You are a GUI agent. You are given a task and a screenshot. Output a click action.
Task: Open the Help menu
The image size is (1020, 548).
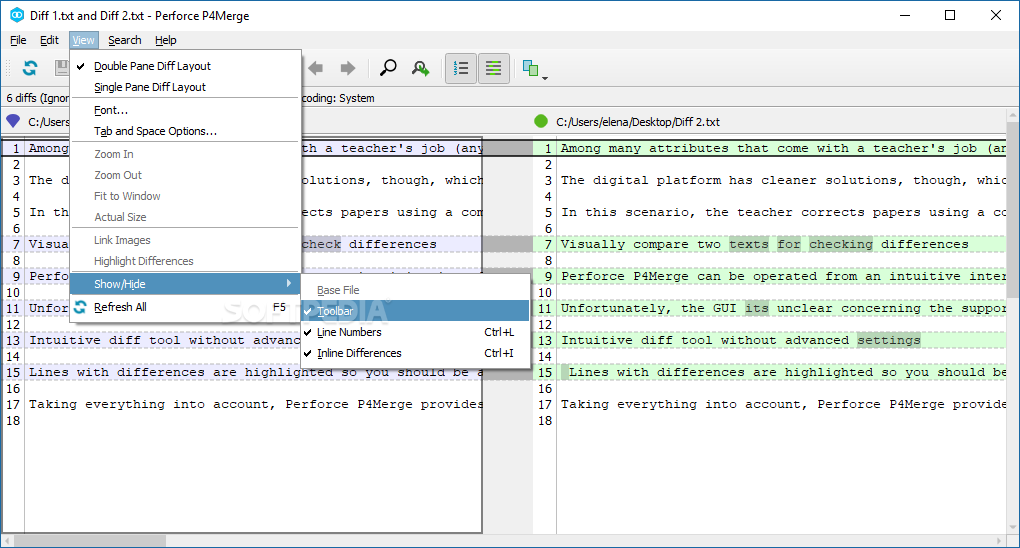pos(165,40)
